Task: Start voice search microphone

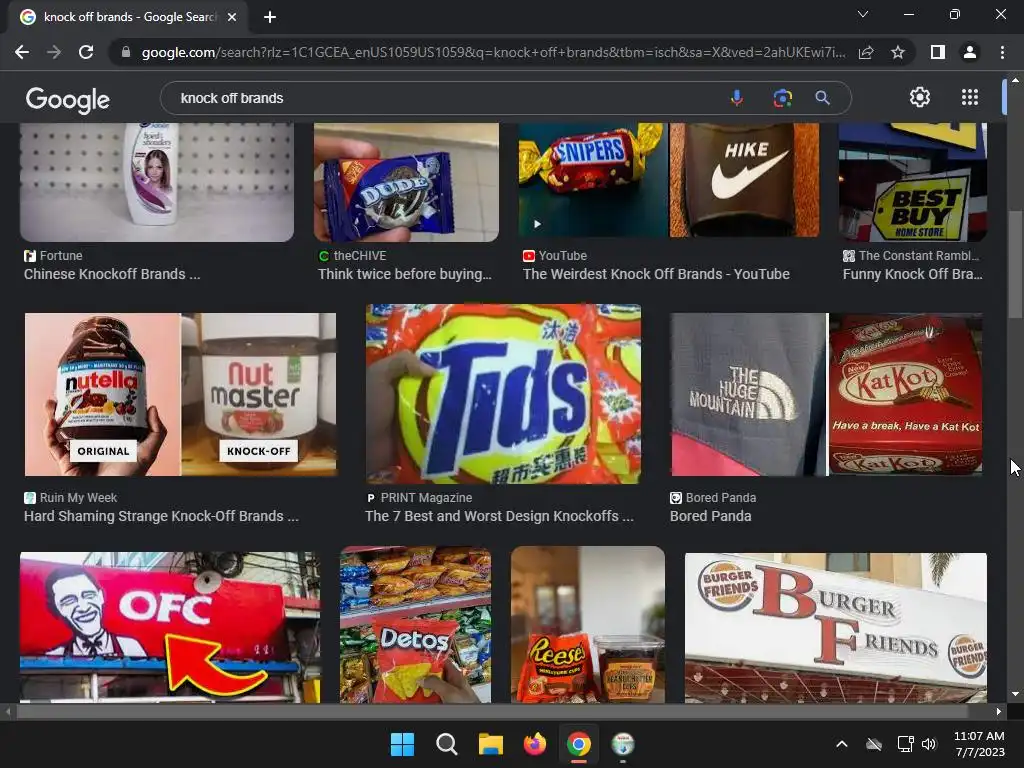Action: [737, 98]
